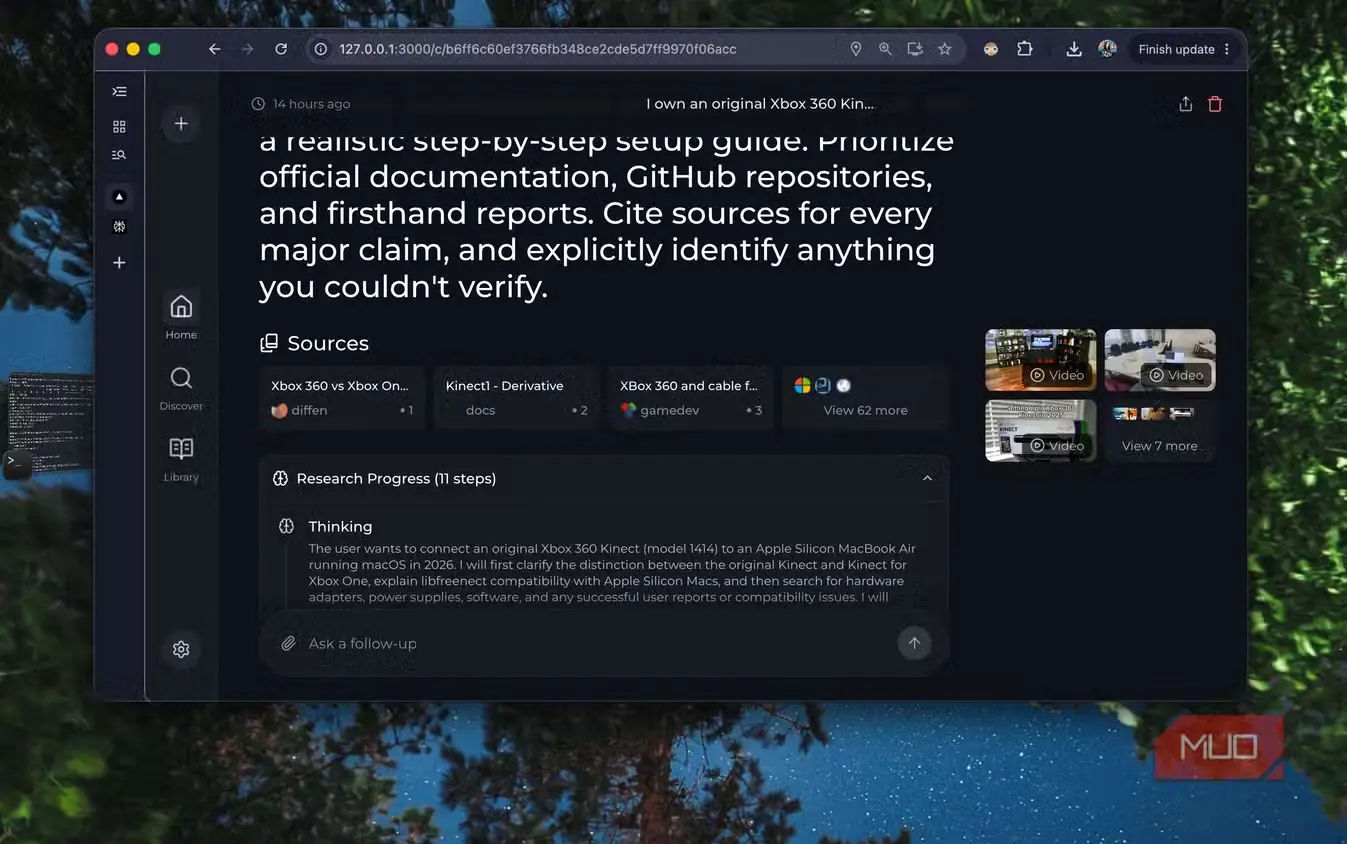Send follow-up with arrow button
Viewport: 1347px width, 844px height.
[x=914, y=643]
